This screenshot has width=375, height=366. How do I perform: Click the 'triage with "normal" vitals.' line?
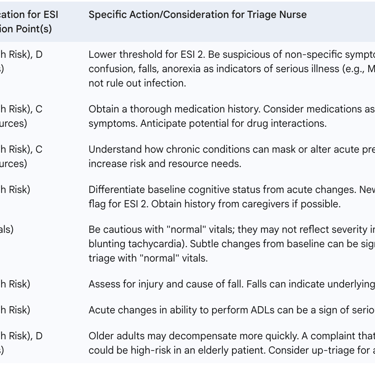[x=148, y=258]
